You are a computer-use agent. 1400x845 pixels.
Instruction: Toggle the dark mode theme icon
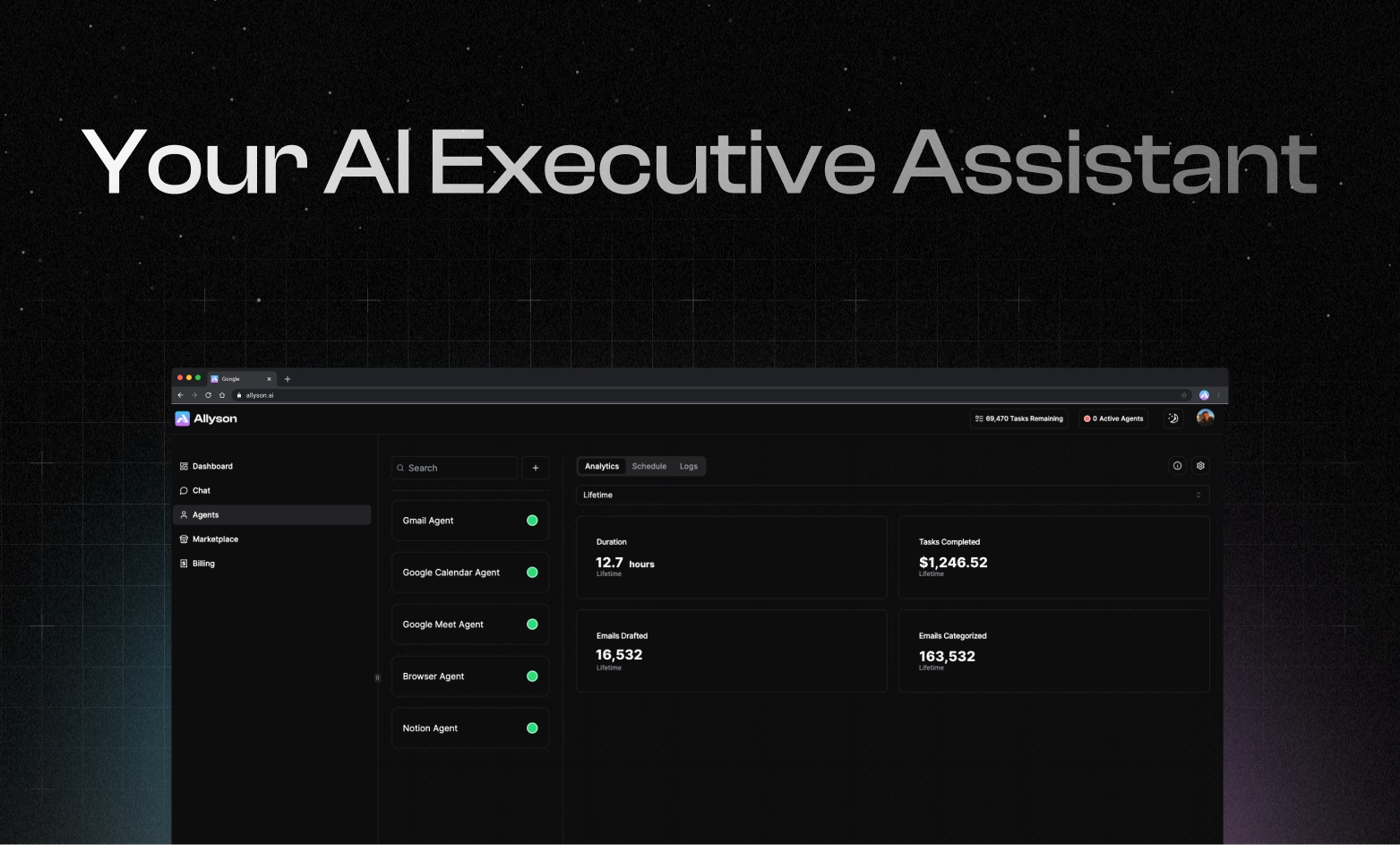(1173, 418)
